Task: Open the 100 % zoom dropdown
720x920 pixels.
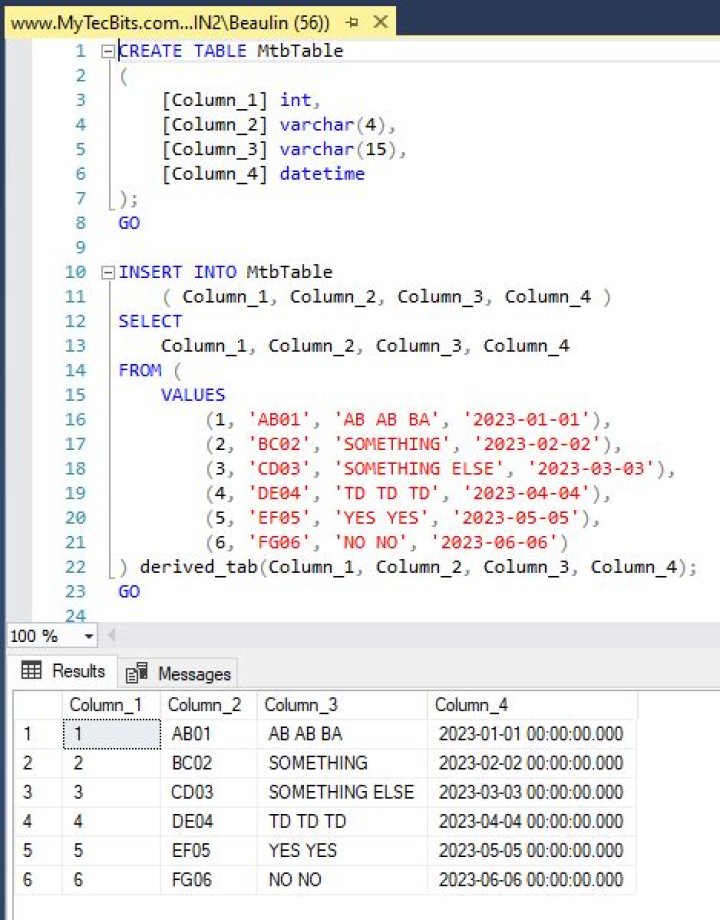Action: click(x=89, y=636)
